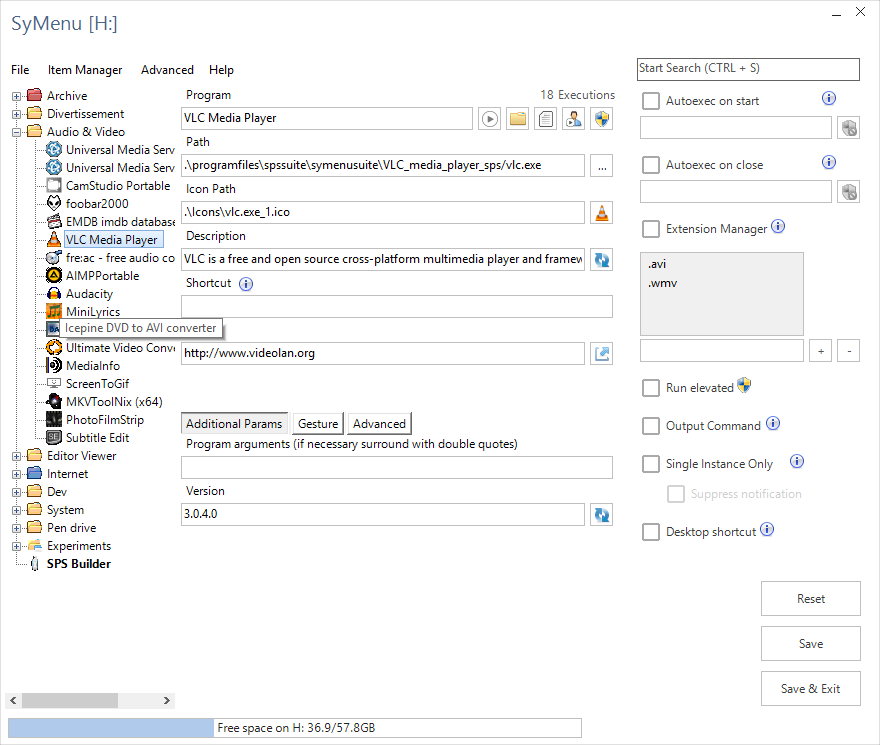
Task: Select Subtitle Edit tree item
Action: pos(97,437)
